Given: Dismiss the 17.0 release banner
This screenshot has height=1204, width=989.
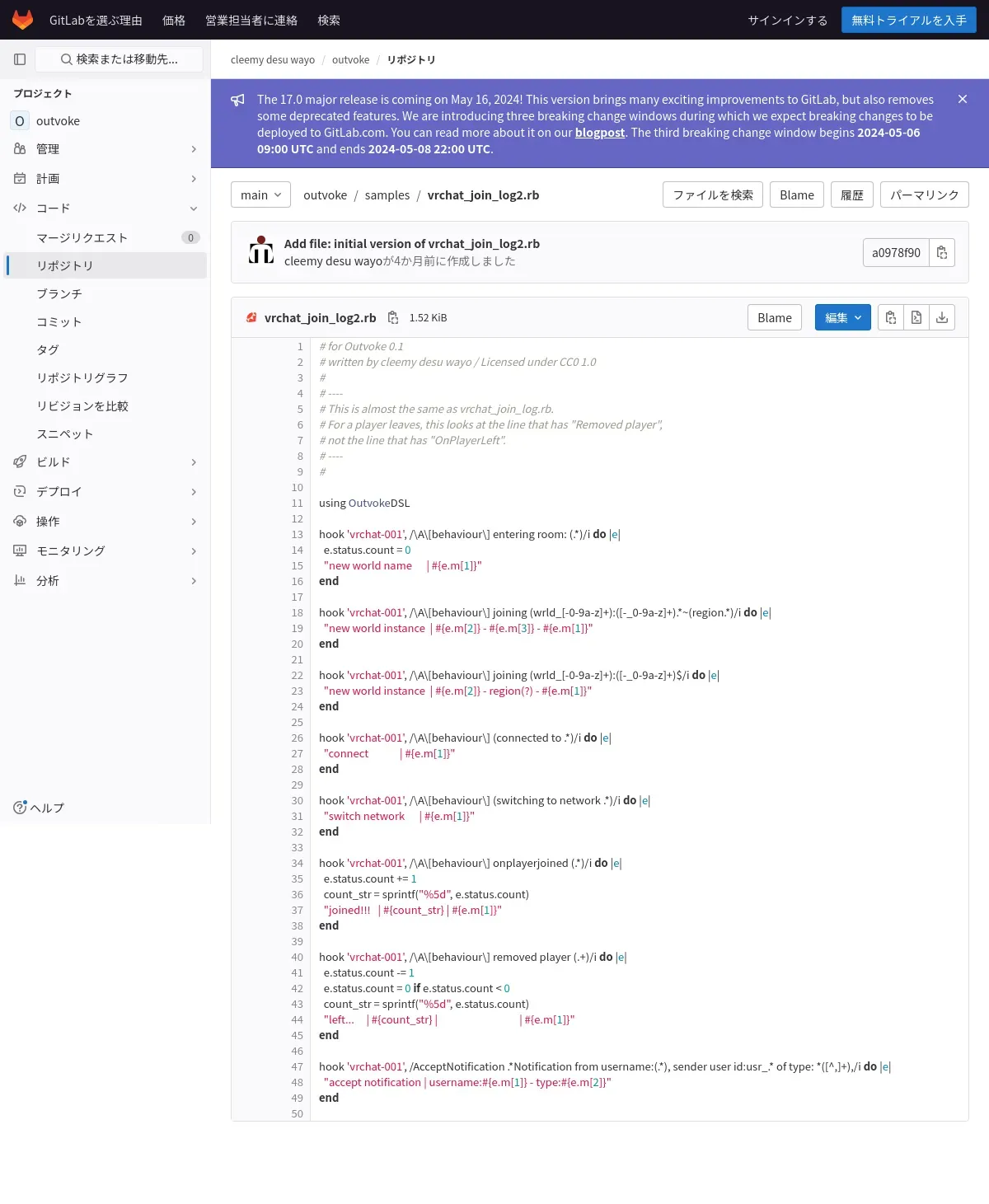Looking at the screenshot, I should coord(963,99).
